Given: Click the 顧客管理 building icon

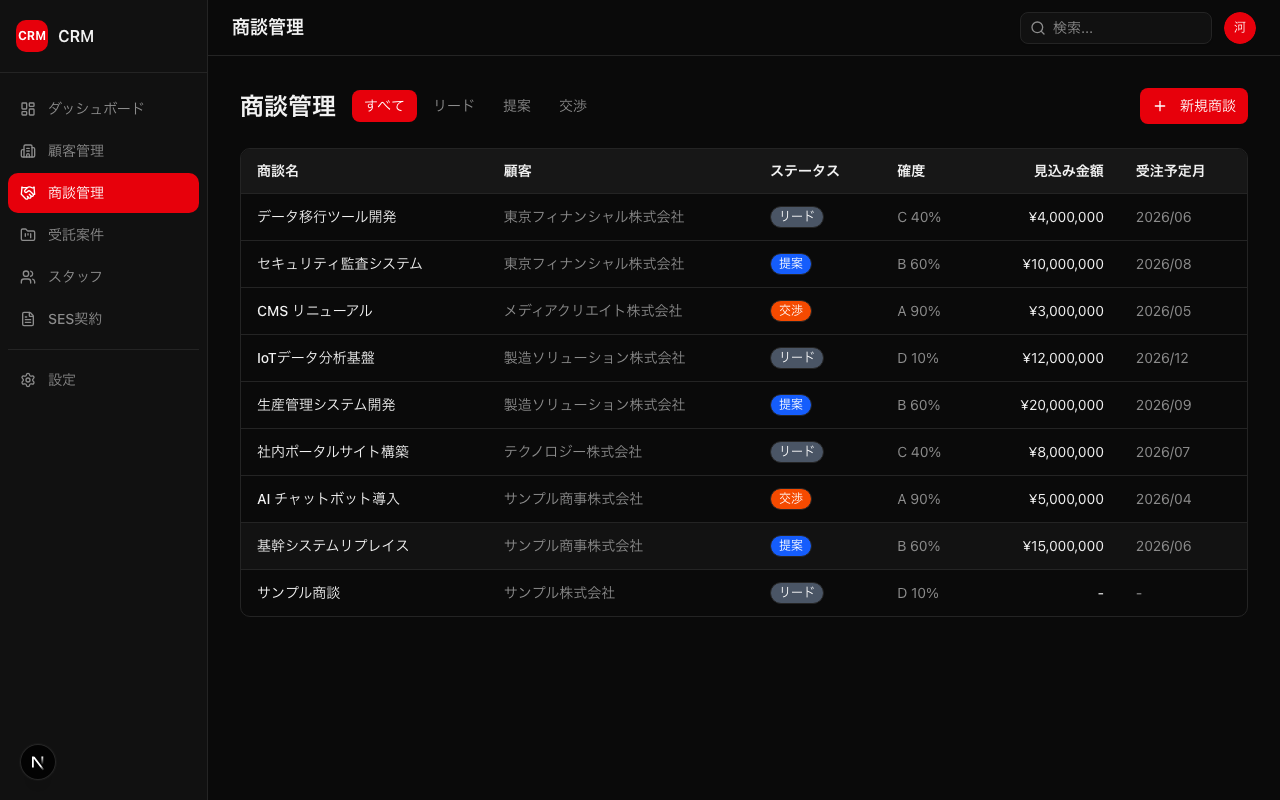Looking at the screenshot, I should 28,151.
